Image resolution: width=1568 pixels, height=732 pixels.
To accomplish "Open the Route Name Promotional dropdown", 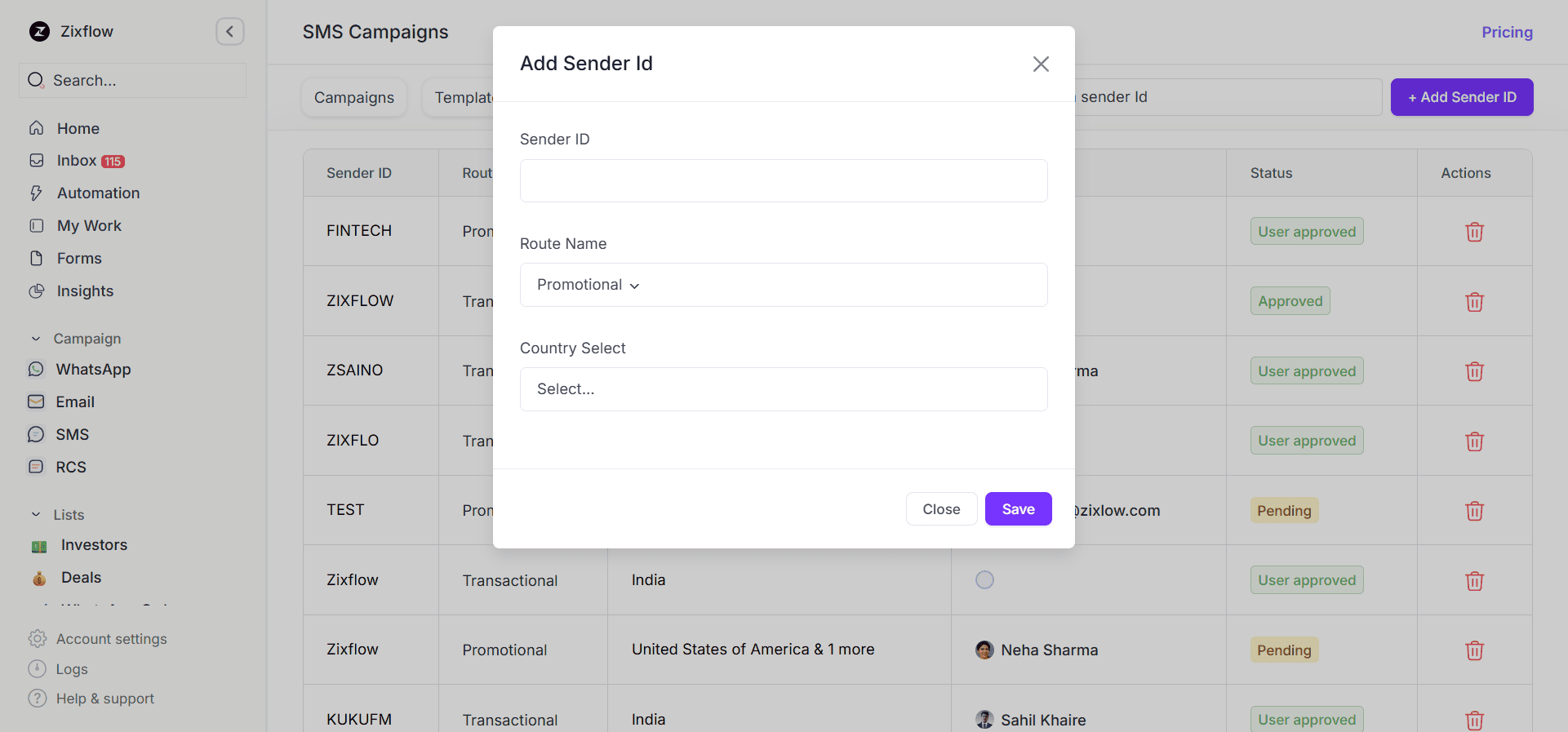I will coord(783,285).
